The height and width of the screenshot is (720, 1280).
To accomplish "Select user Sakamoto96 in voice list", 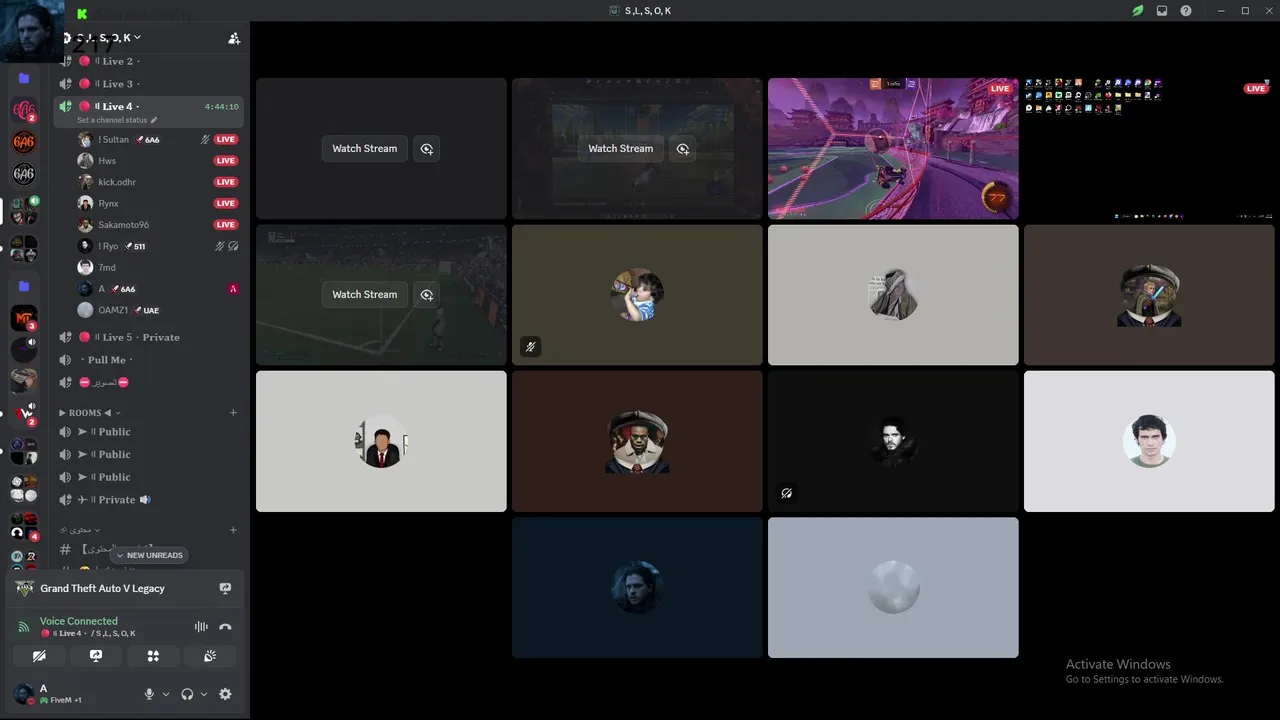I will click(x=158, y=225).
